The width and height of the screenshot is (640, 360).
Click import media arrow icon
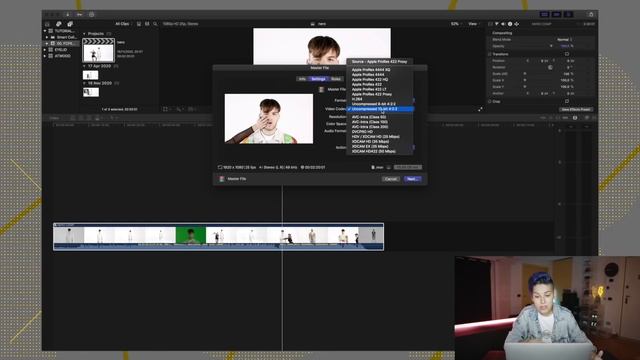tap(68, 14)
